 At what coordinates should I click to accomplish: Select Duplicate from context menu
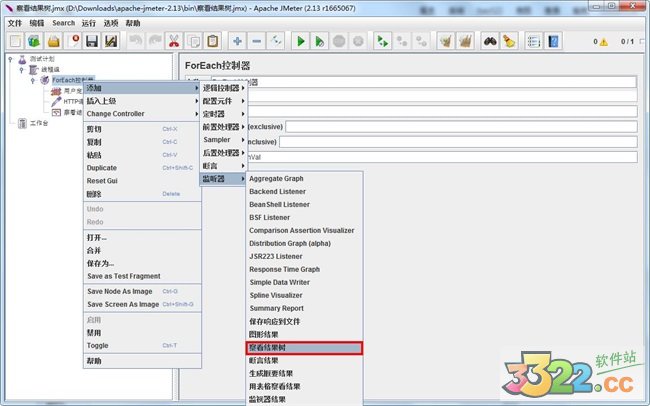pyautogui.click(x=142, y=168)
